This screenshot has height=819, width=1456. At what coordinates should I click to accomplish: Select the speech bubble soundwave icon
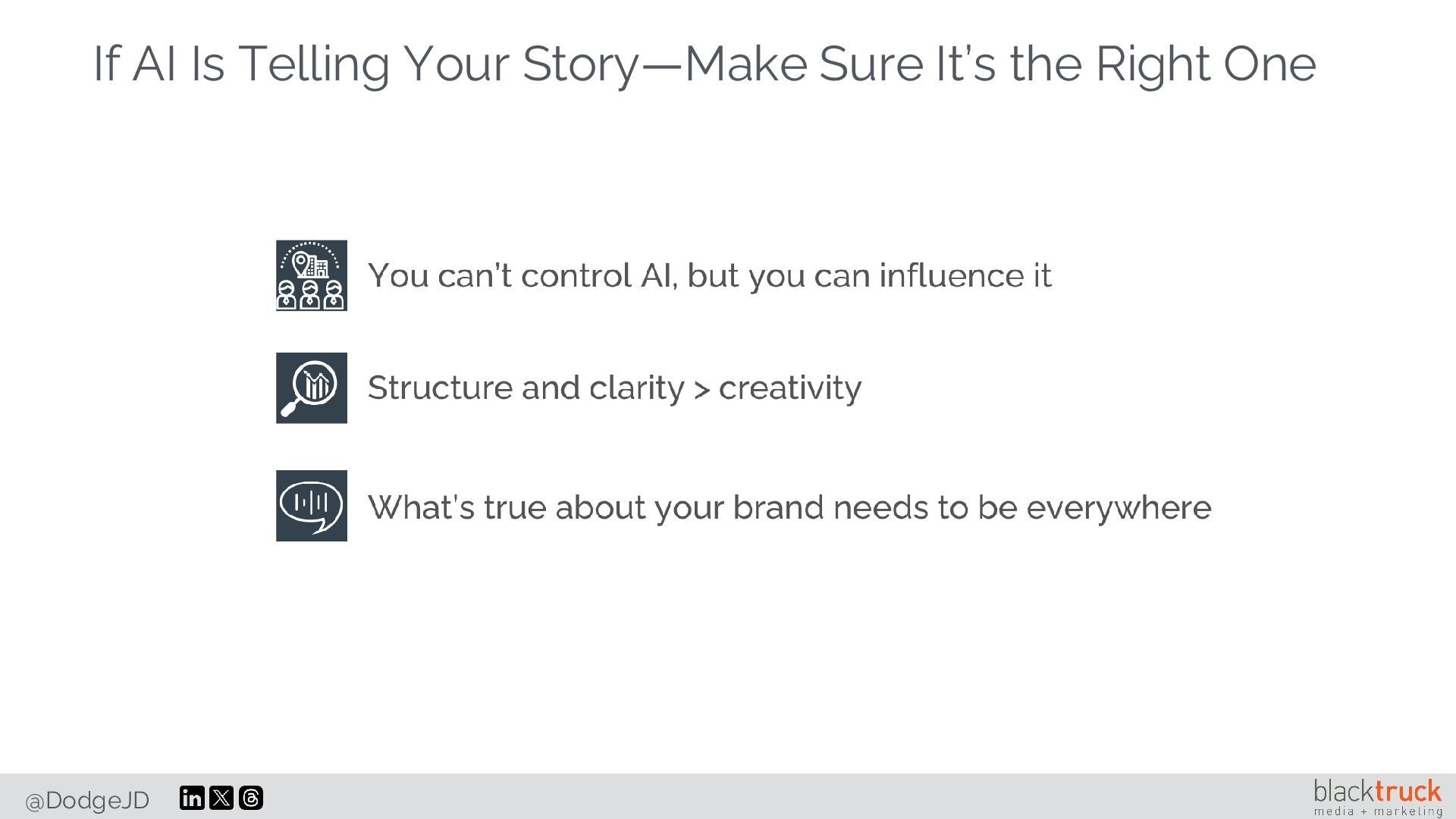pos(311,505)
